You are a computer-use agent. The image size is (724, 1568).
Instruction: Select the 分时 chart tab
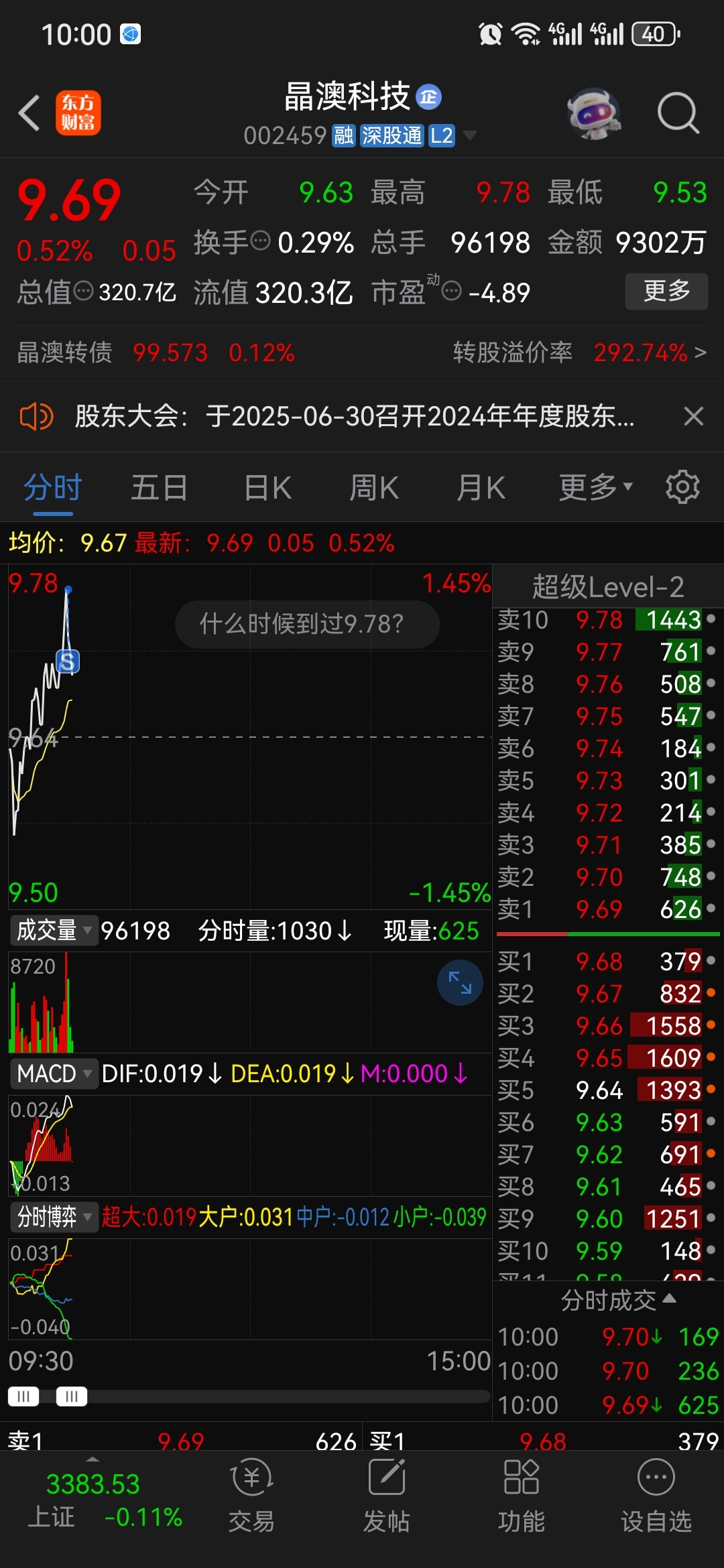(x=53, y=488)
